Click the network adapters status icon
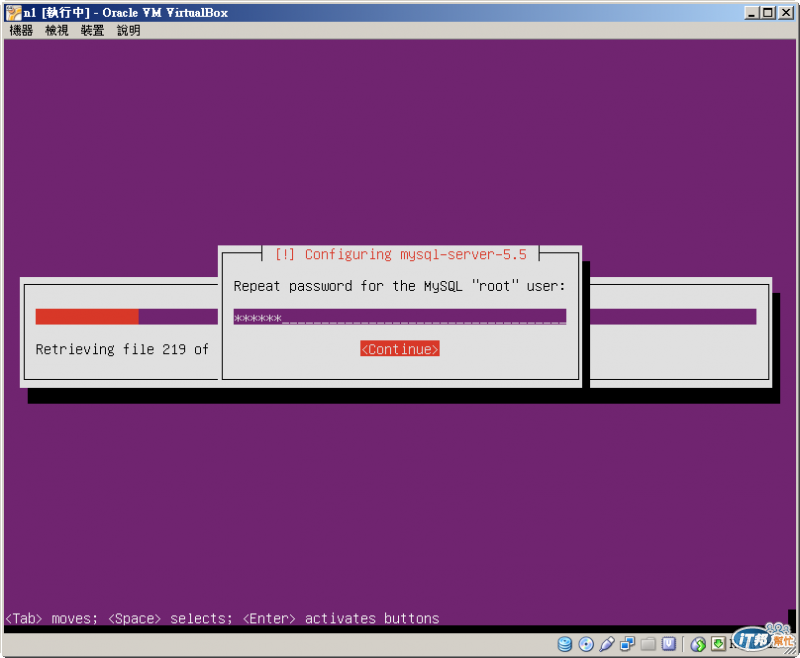Image resolution: width=800 pixels, height=658 pixels. click(x=627, y=644)
